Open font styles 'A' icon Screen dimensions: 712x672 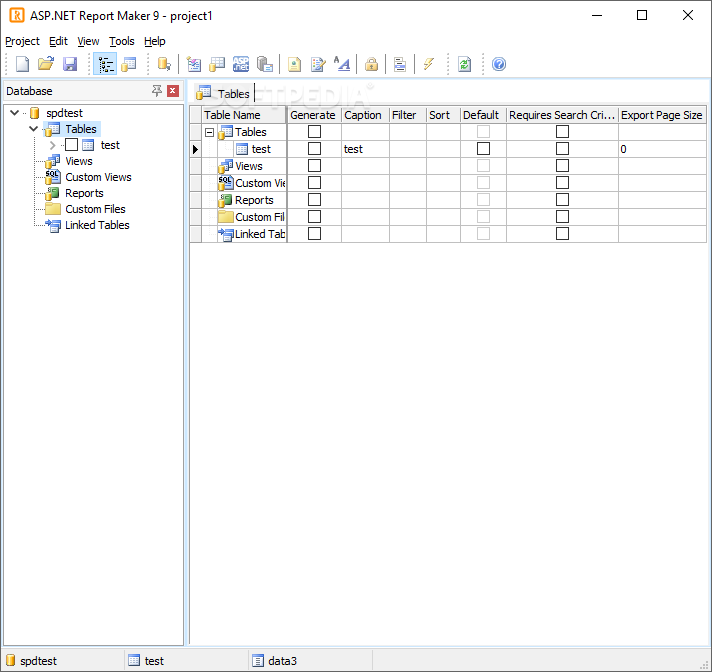pyautogui.click(x=342, y=64)
